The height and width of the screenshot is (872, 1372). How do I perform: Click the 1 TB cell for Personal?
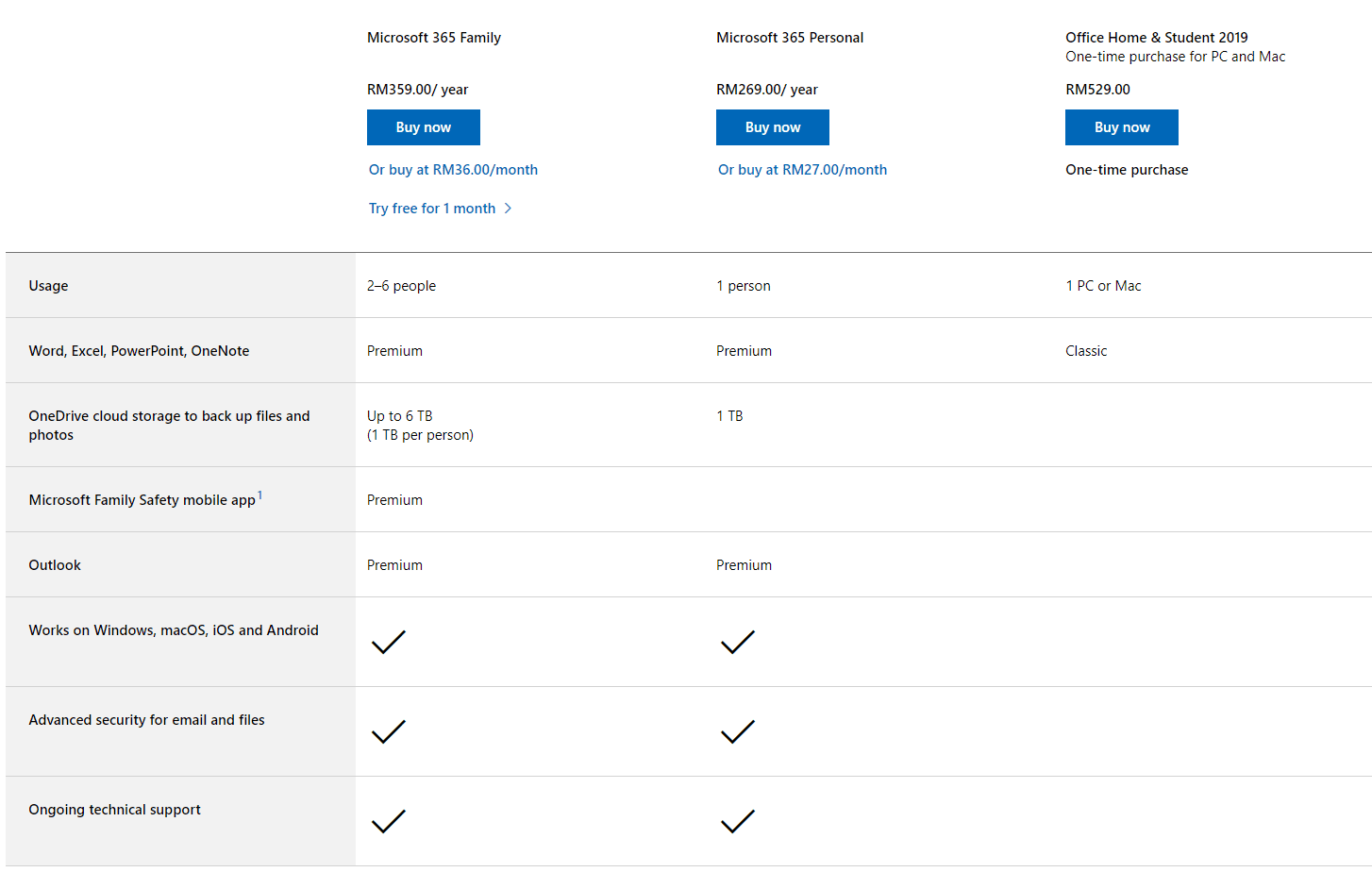click(729, 416)
